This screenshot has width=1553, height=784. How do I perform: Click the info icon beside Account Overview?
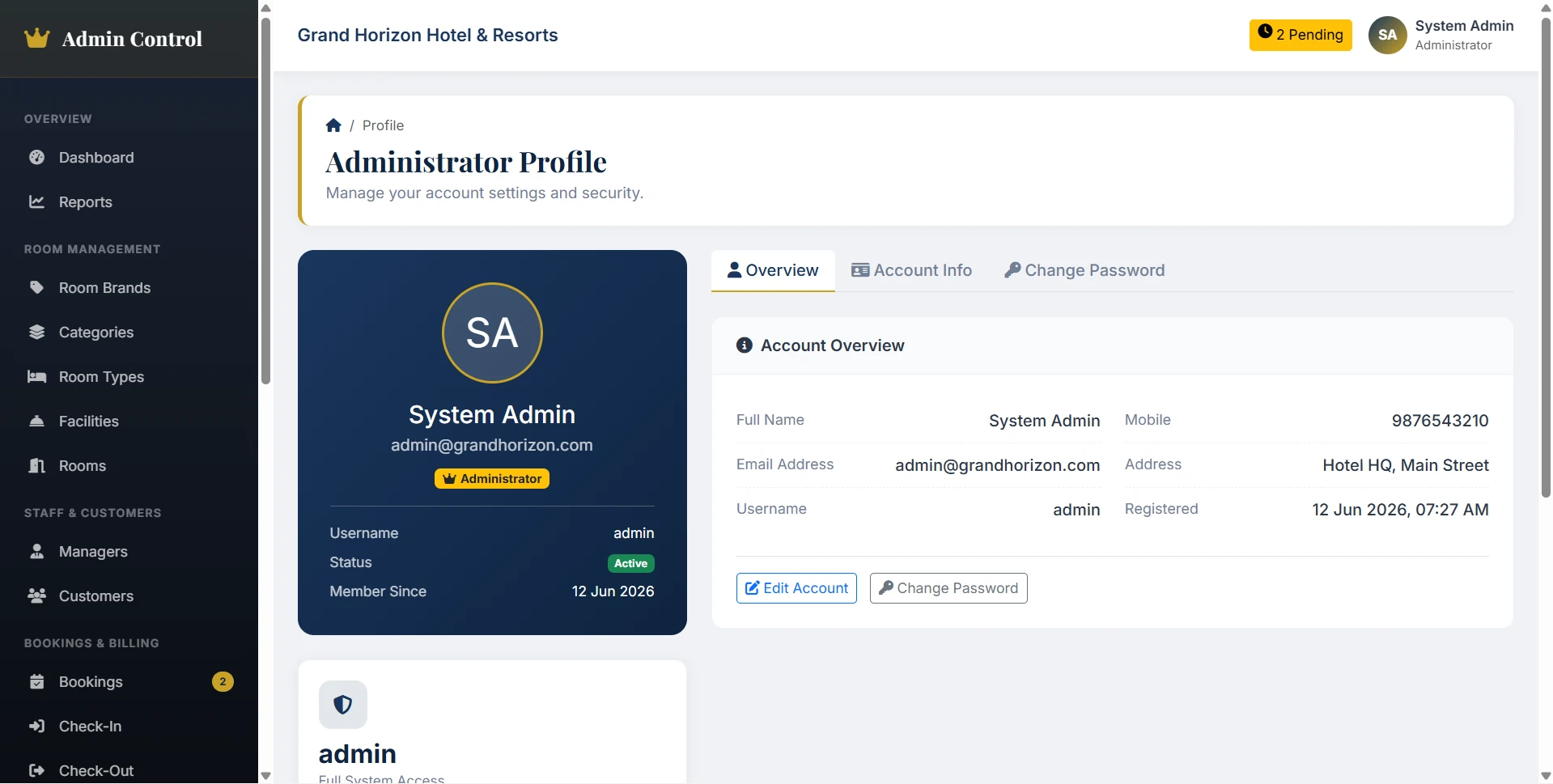point(745,345)
